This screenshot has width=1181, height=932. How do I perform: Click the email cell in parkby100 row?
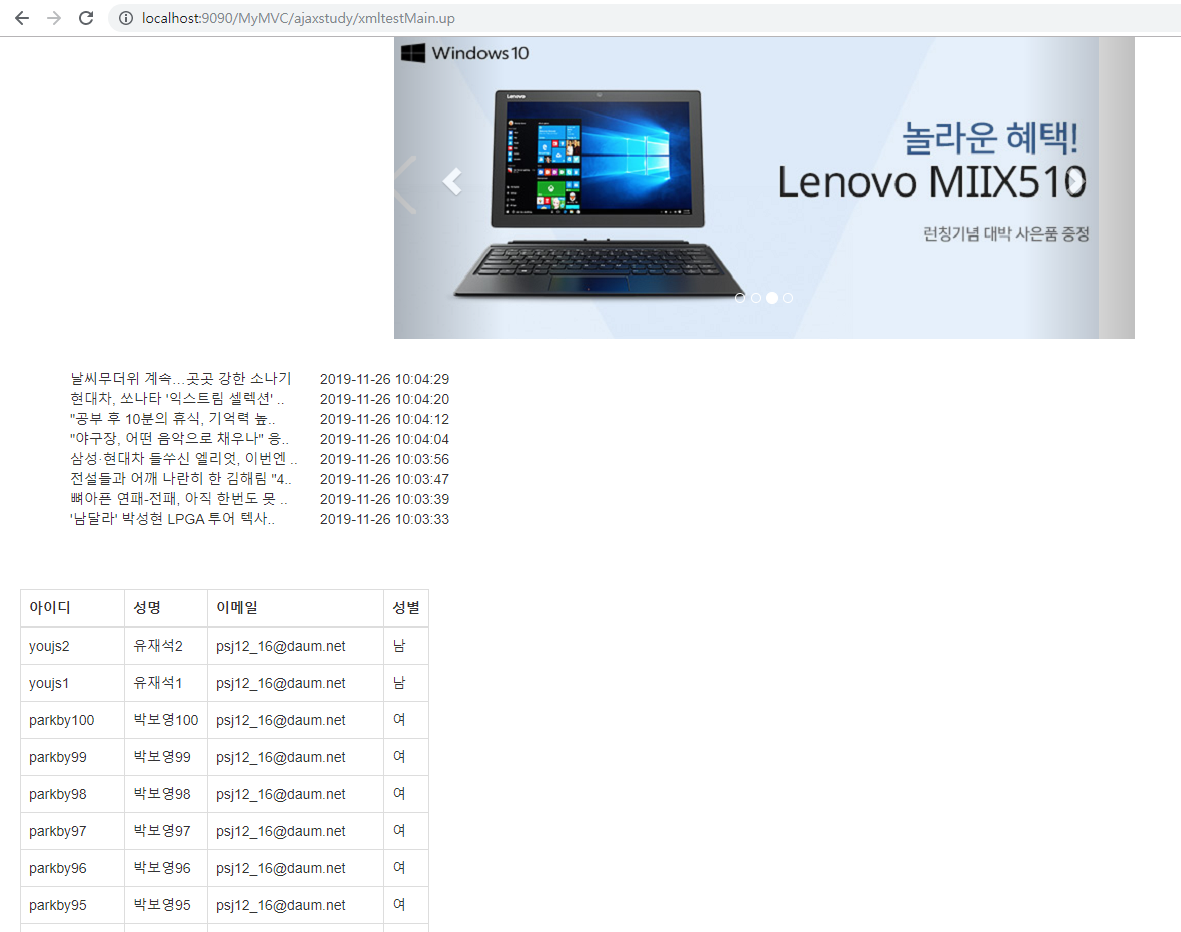click(295, 720)
